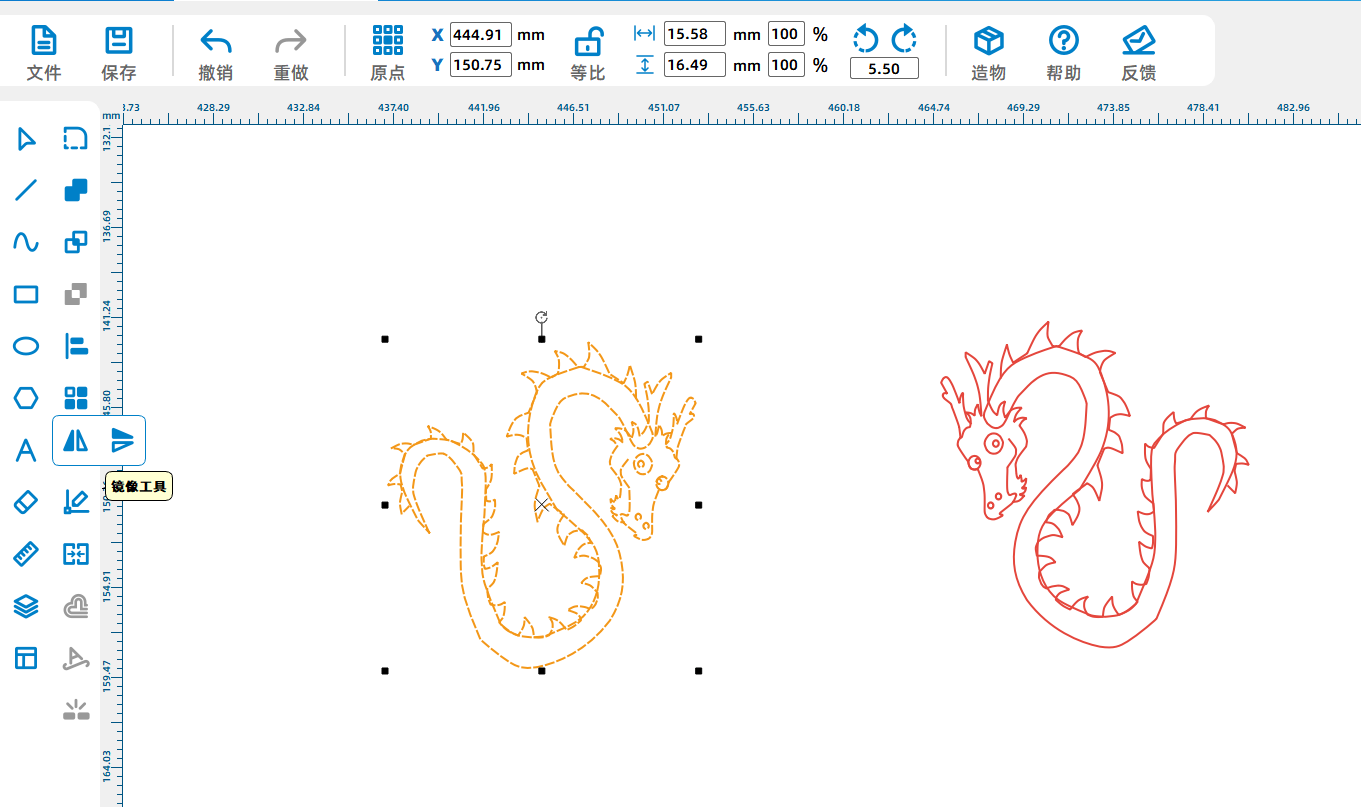
Task: Click the X position input field
Action: (480, 35)
